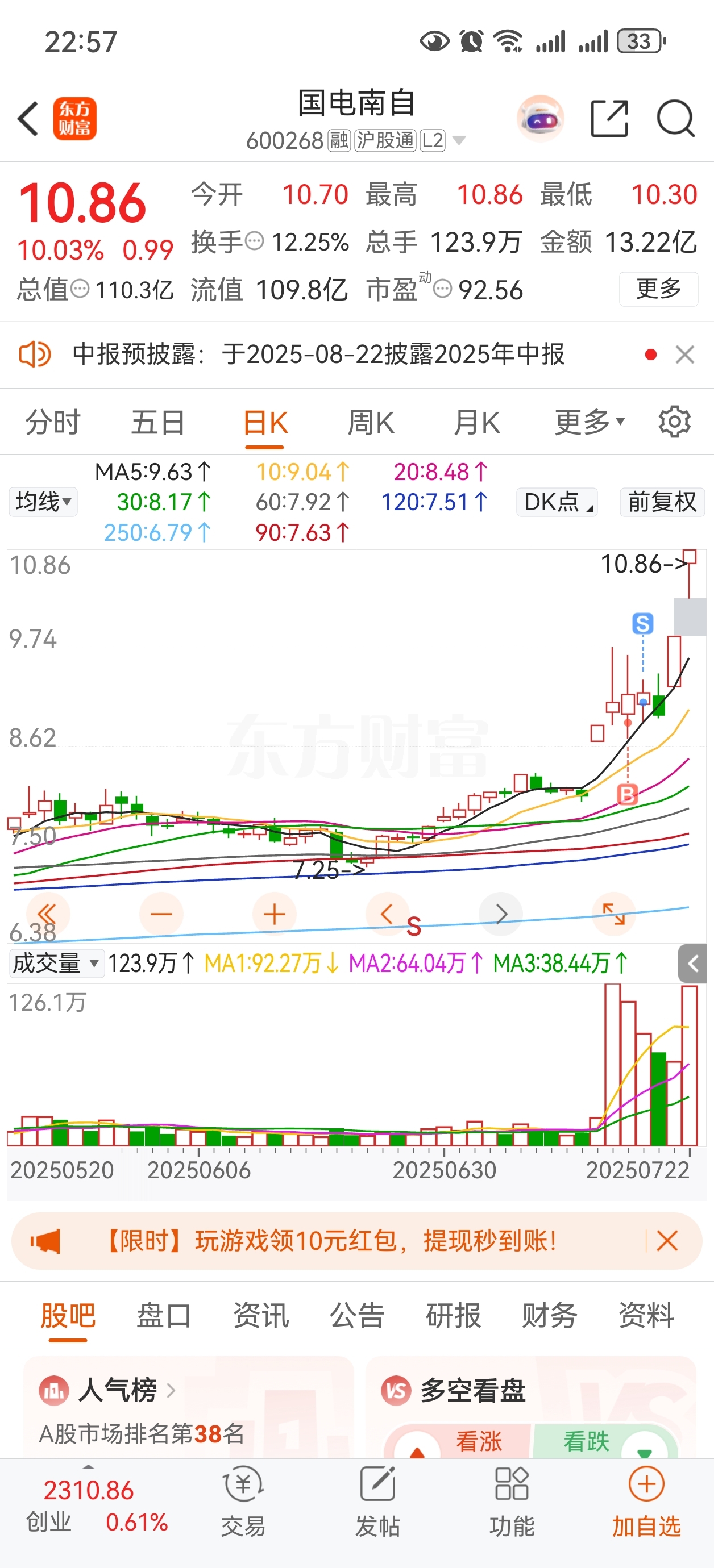Expand the stock code dropdown triangle
The width and height of the screenshot is (714, 1568).
(459, 141)
